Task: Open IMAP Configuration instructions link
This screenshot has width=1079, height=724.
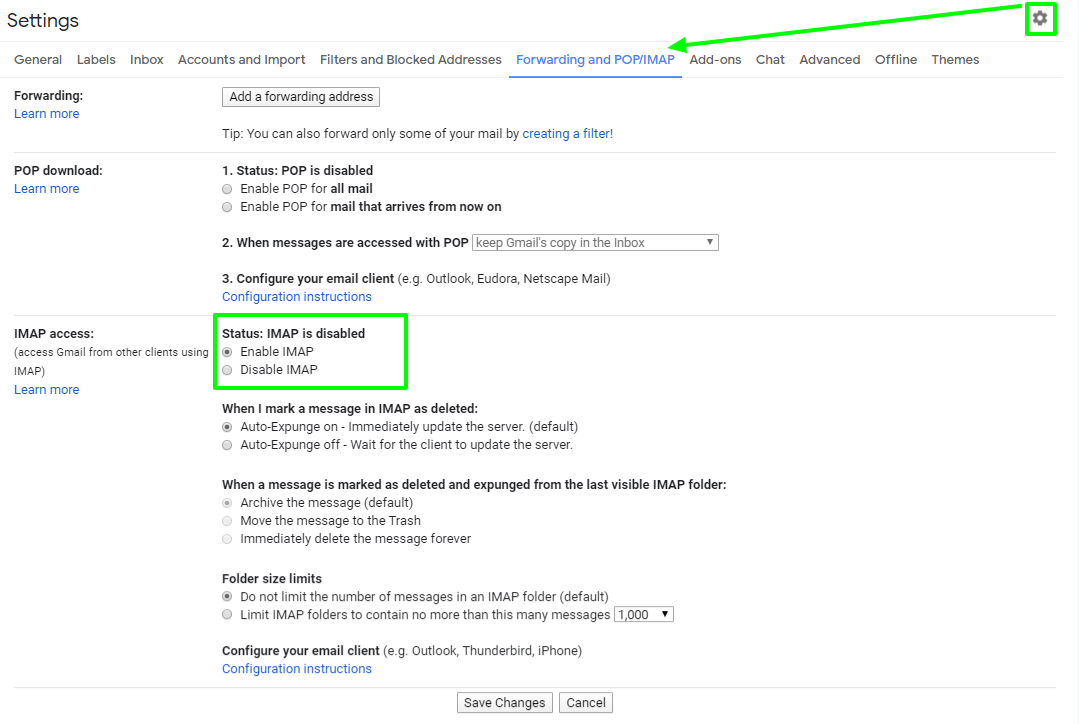Action: coord(297,669)
